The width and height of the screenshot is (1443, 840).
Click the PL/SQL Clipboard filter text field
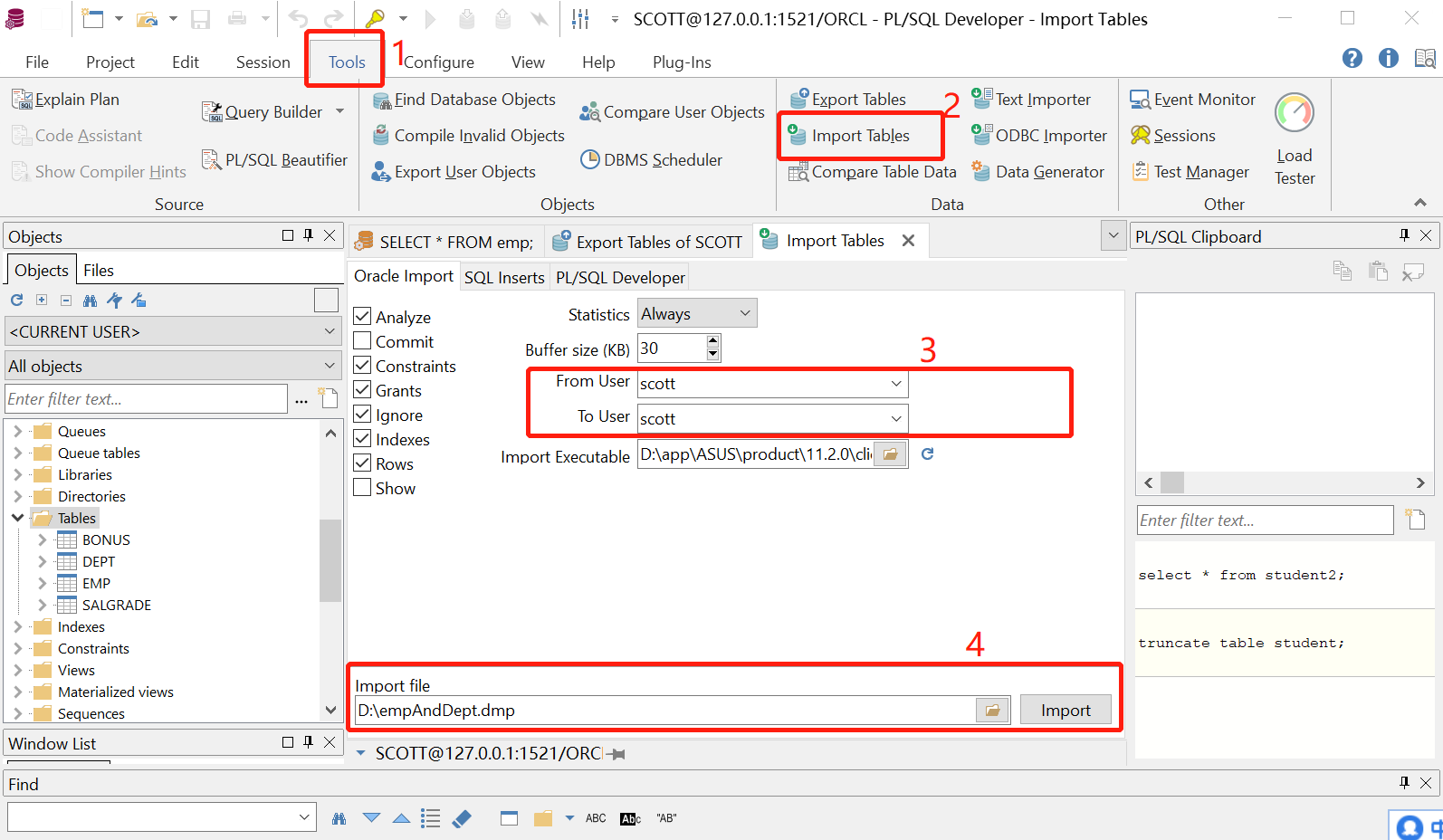click(1265, 520)
